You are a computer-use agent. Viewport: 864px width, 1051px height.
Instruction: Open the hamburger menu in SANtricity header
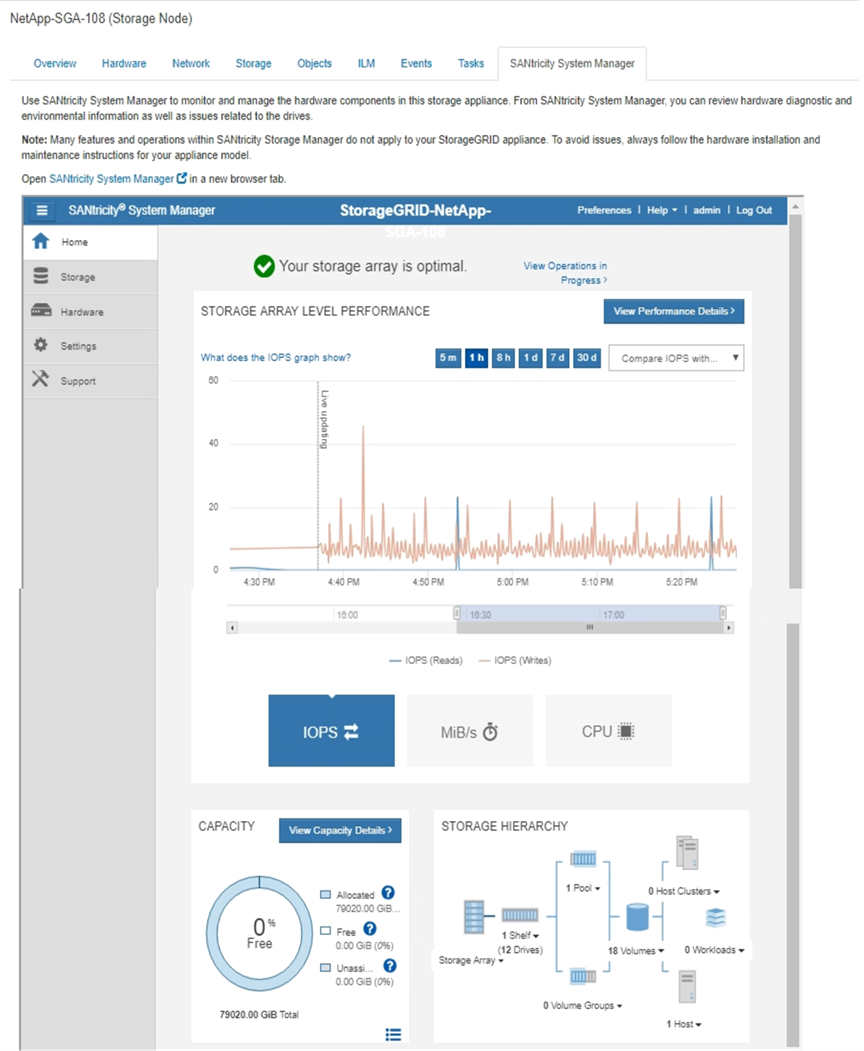pos(42,210)
